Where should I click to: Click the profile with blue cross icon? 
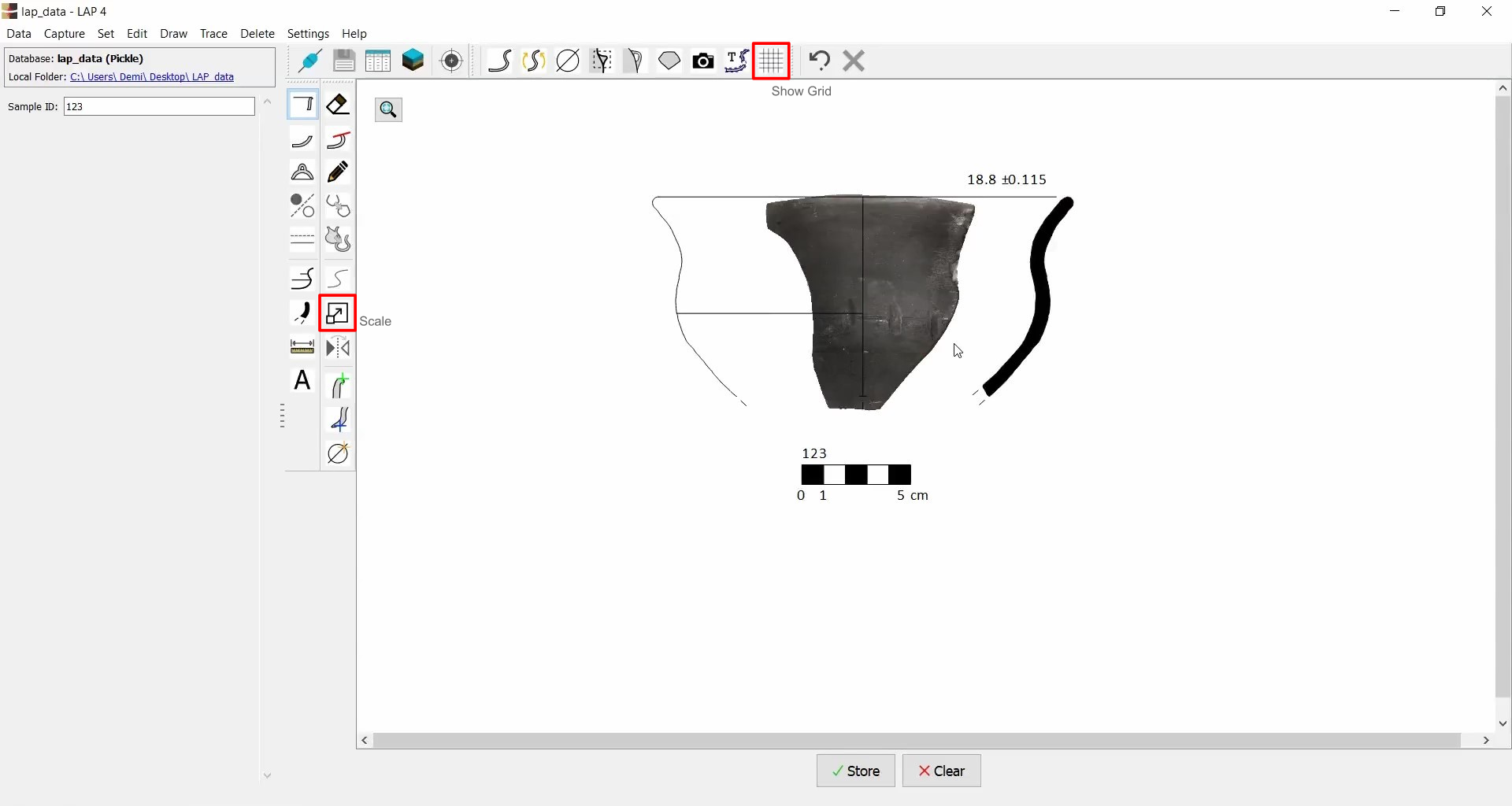click(x=338, y=420)
